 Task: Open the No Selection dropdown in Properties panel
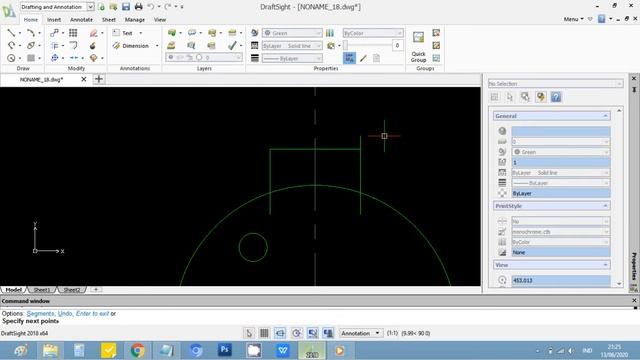[555, 84]
